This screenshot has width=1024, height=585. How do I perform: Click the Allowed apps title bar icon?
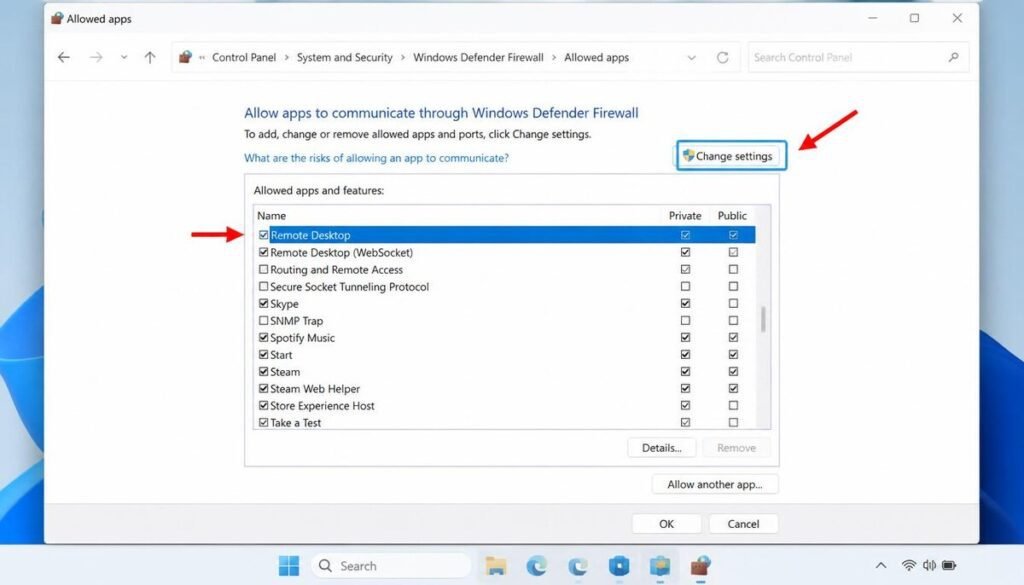(x=57, y=18)
